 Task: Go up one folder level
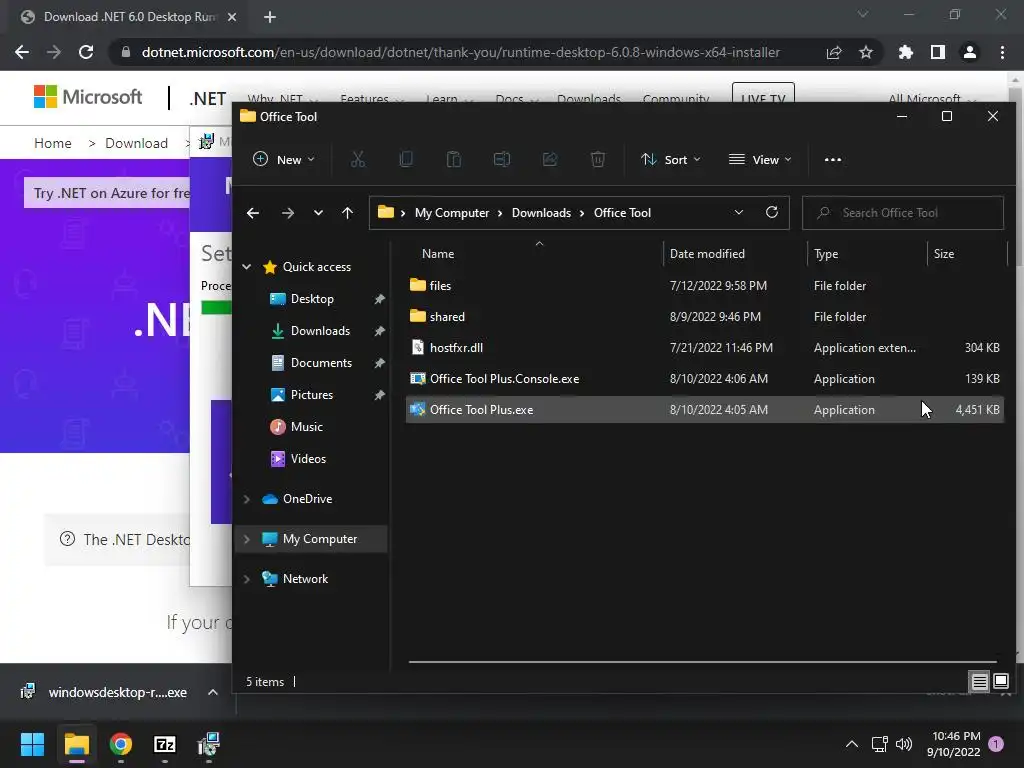point(347,213)
